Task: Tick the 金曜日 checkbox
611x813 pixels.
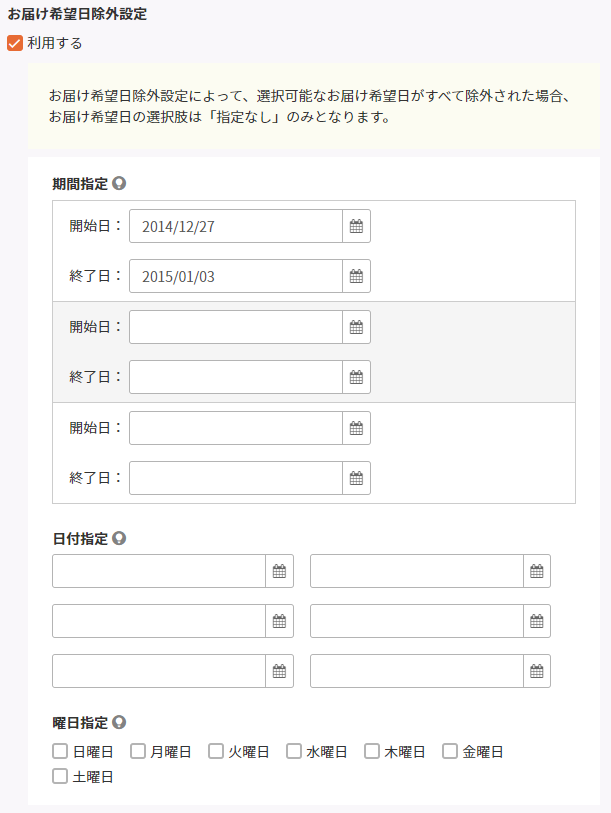Action: tap(450, 751)
